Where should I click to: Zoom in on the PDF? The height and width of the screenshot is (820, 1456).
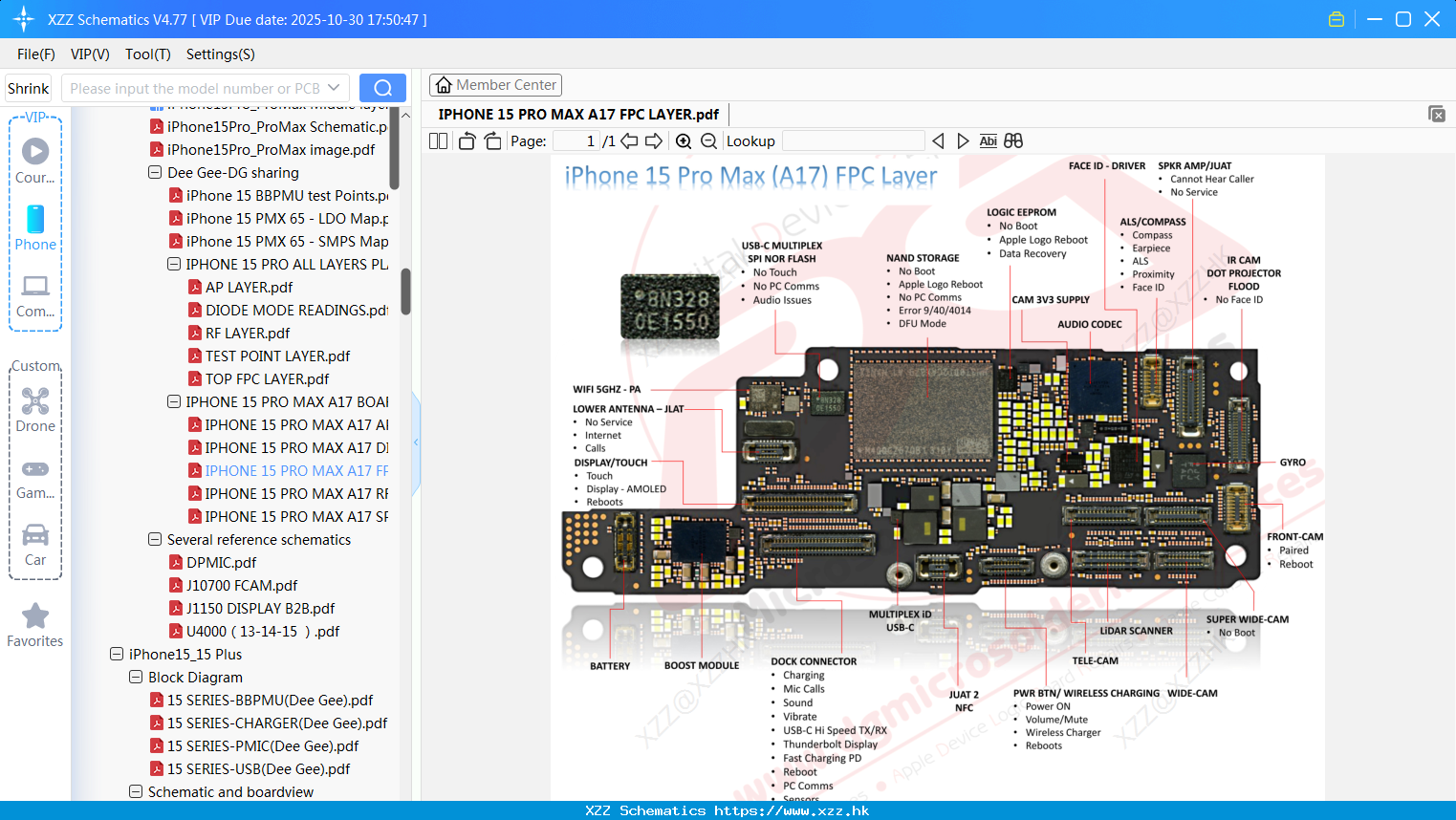click(684, 141)
